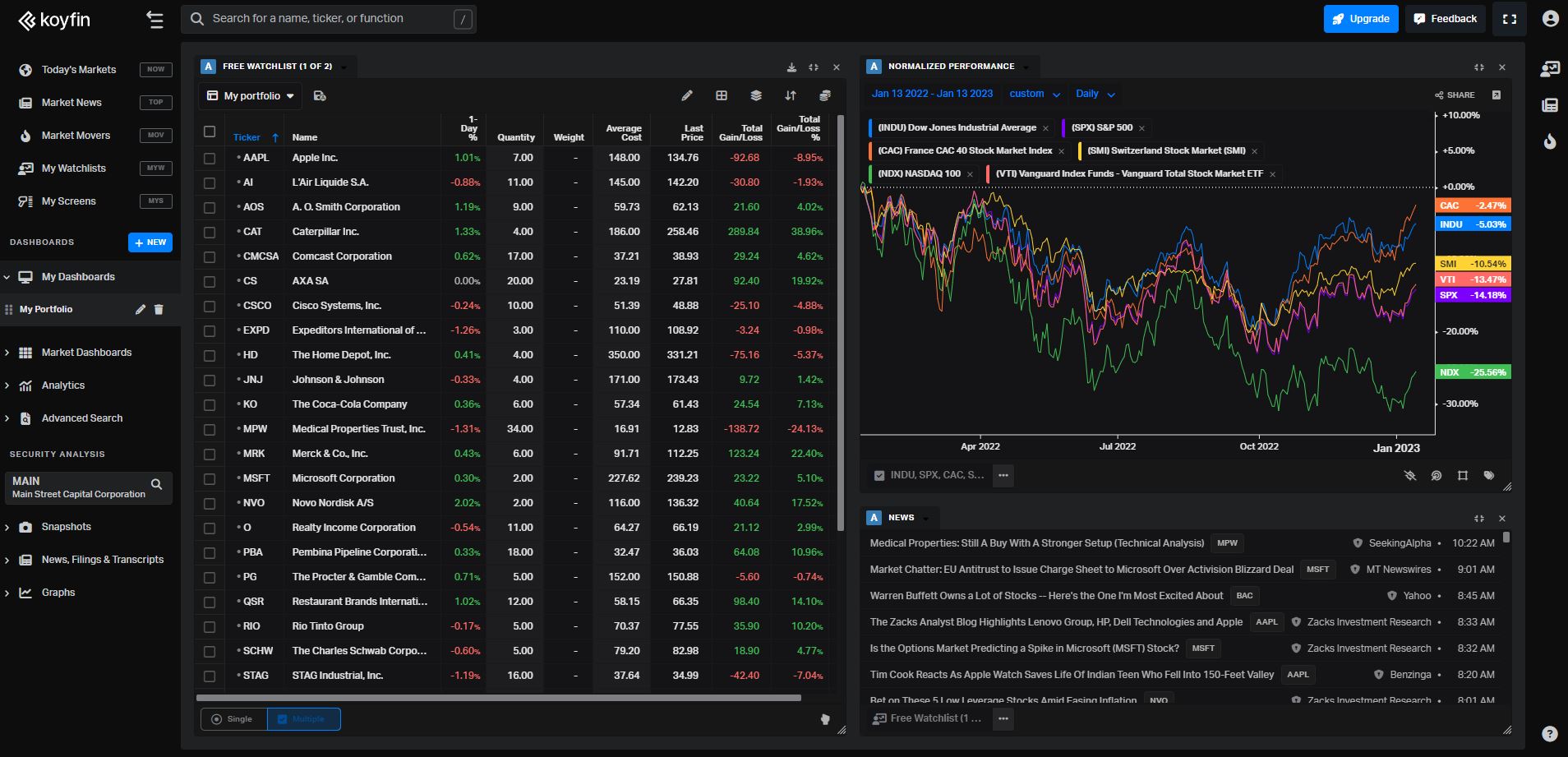1568x757 pixels.
Task: Click the Feedback button
Action: coord(1446,19)
